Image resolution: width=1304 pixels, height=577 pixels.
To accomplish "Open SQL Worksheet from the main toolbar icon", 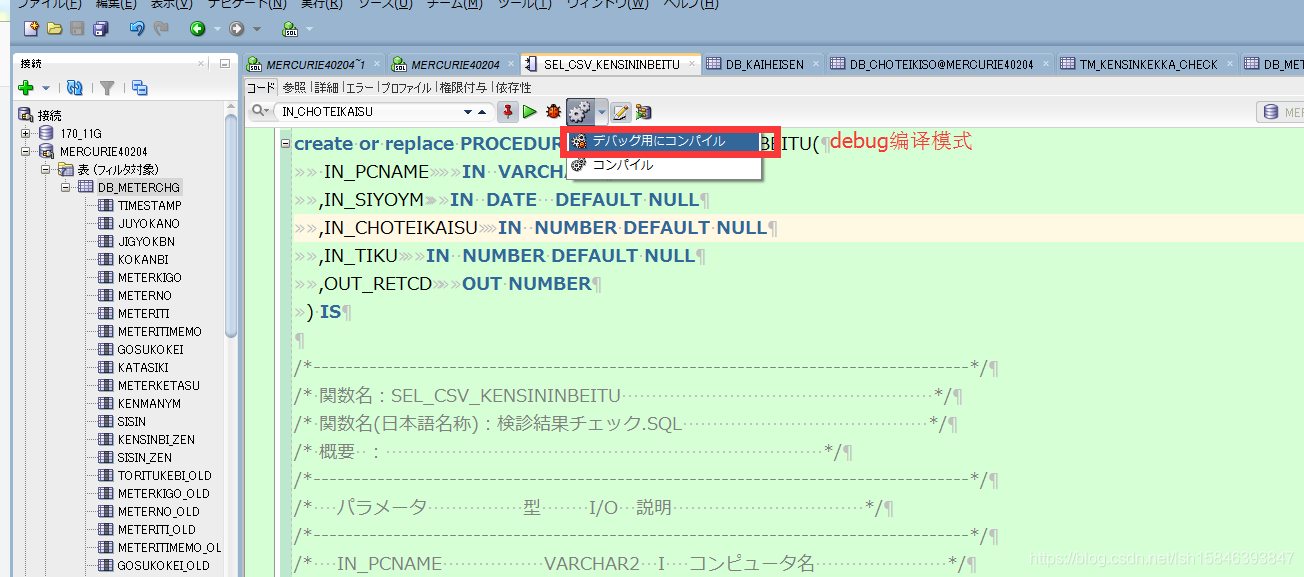I will click(x=290, y=29).
